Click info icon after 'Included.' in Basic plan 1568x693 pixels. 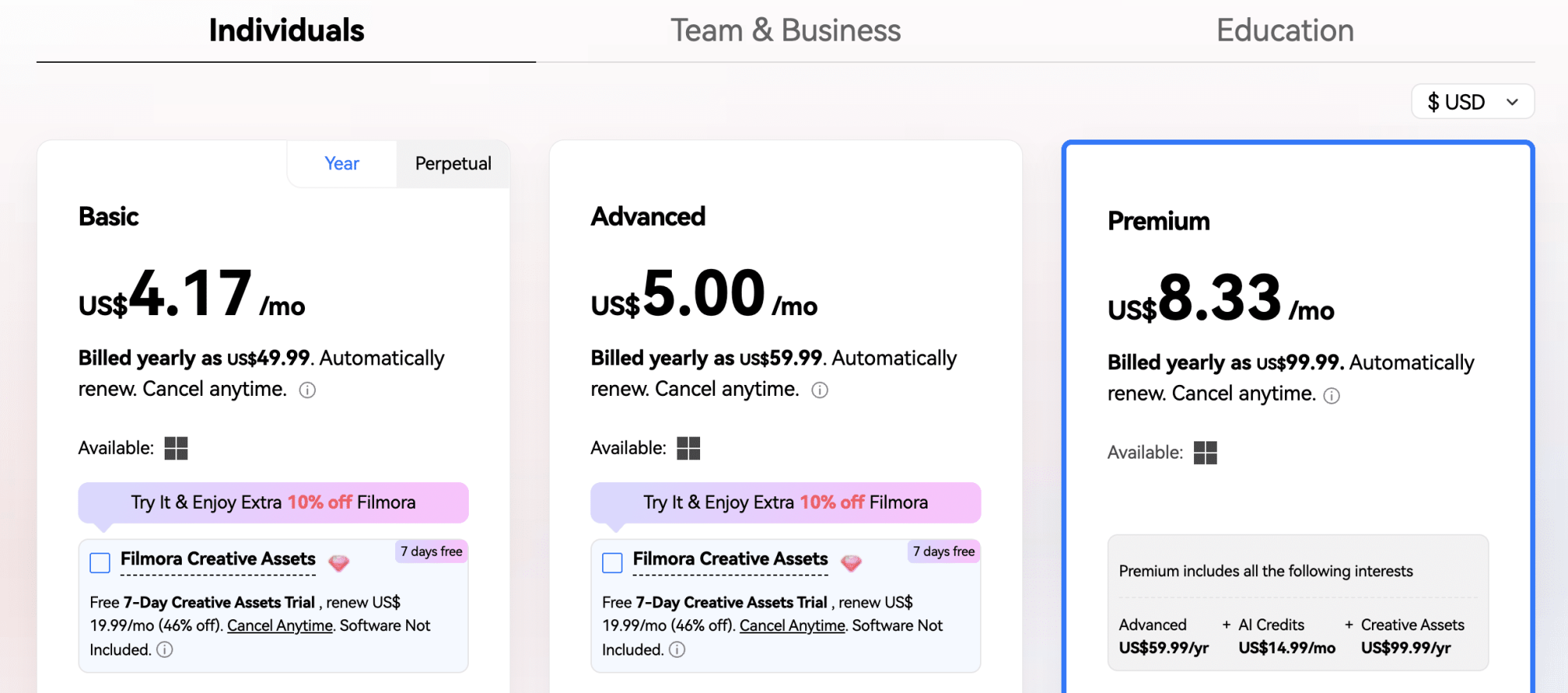(x=165, y=649)
